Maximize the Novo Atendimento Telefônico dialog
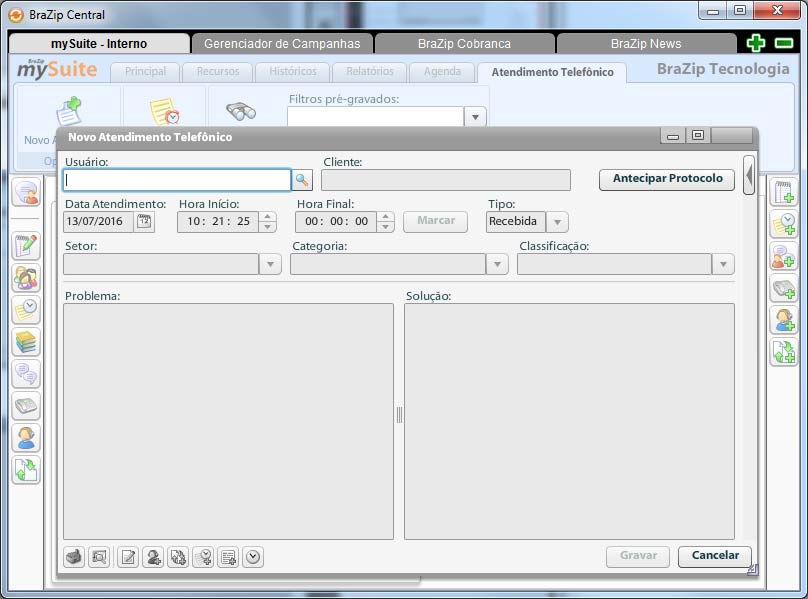808x599 pixels. [698, 136]
